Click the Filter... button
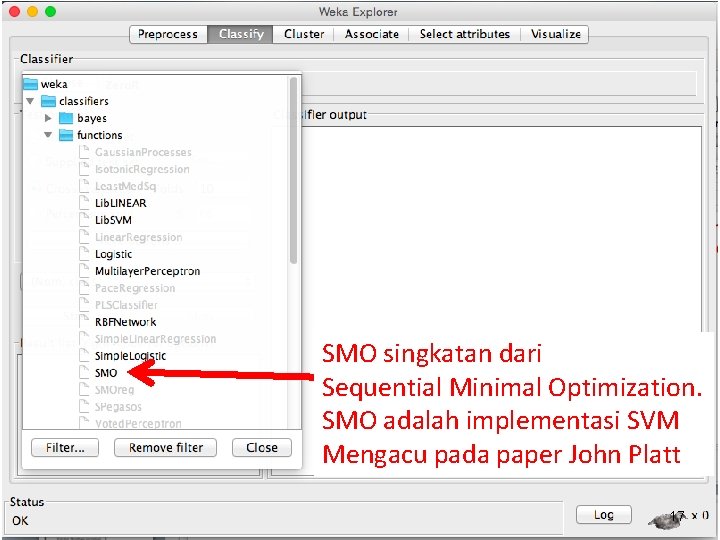 pos(65,448)
